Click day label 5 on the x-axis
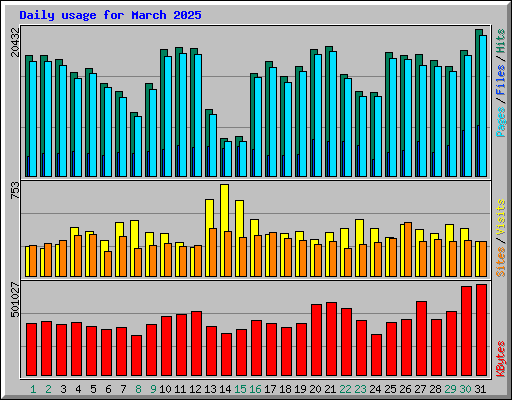This screenshot has width=512, height=400. pyautogui.click(x=93, y=389)
